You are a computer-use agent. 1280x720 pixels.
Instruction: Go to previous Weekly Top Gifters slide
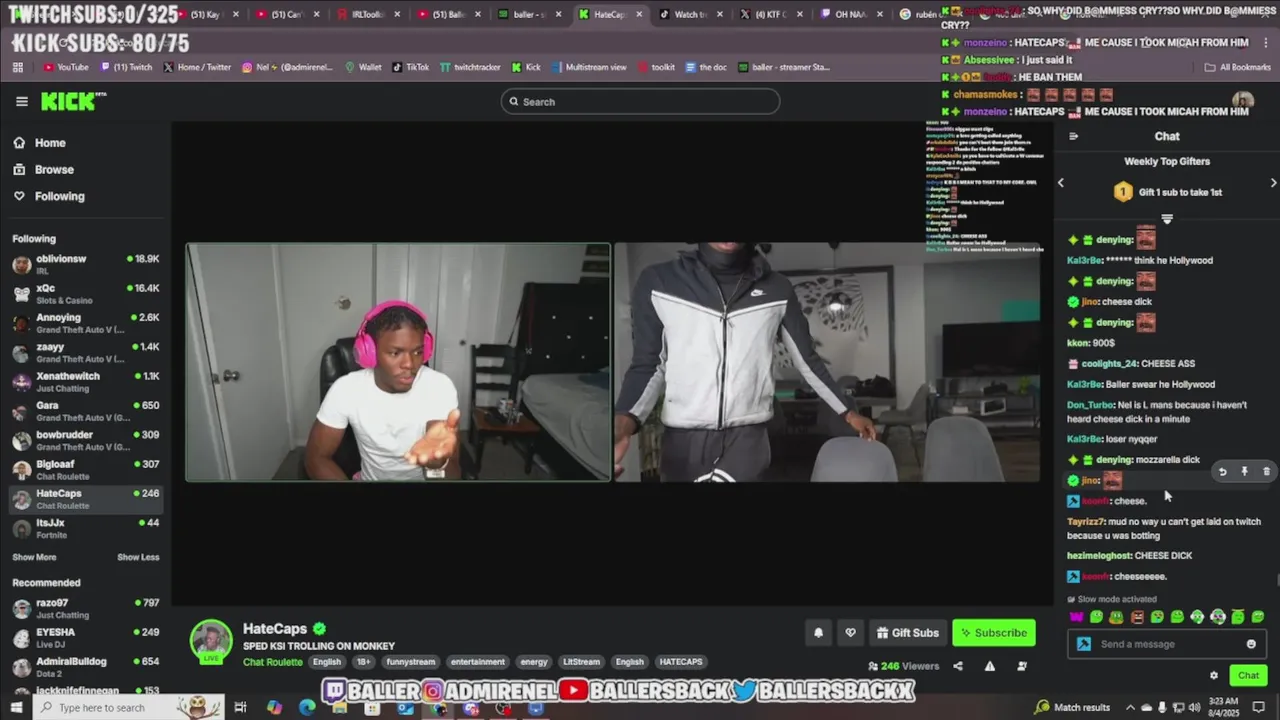pyautogui.click(x=1061, y=183)
